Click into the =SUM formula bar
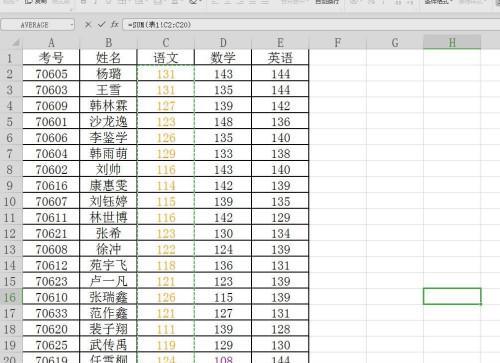Image resolution: width=500 pixels, height=363 pixels. point(311,25)
